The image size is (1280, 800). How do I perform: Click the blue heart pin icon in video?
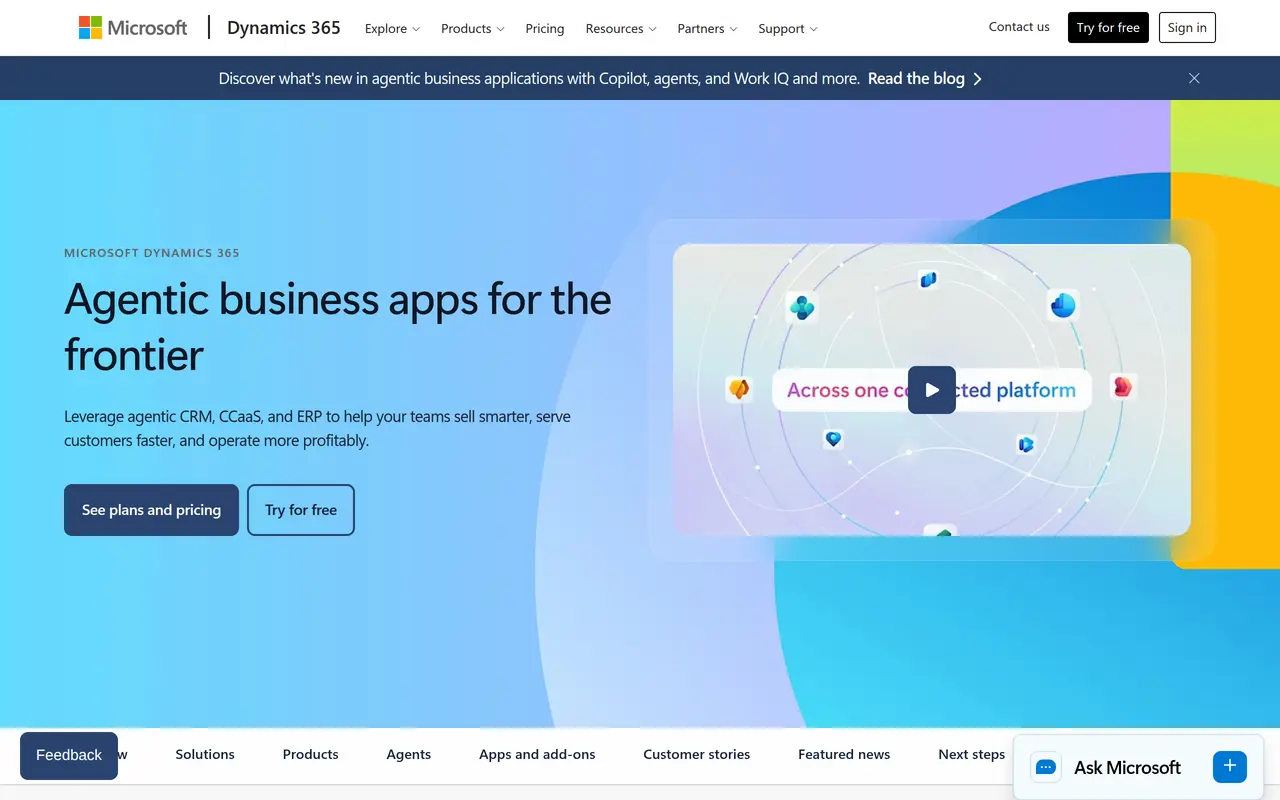point(833,438)
